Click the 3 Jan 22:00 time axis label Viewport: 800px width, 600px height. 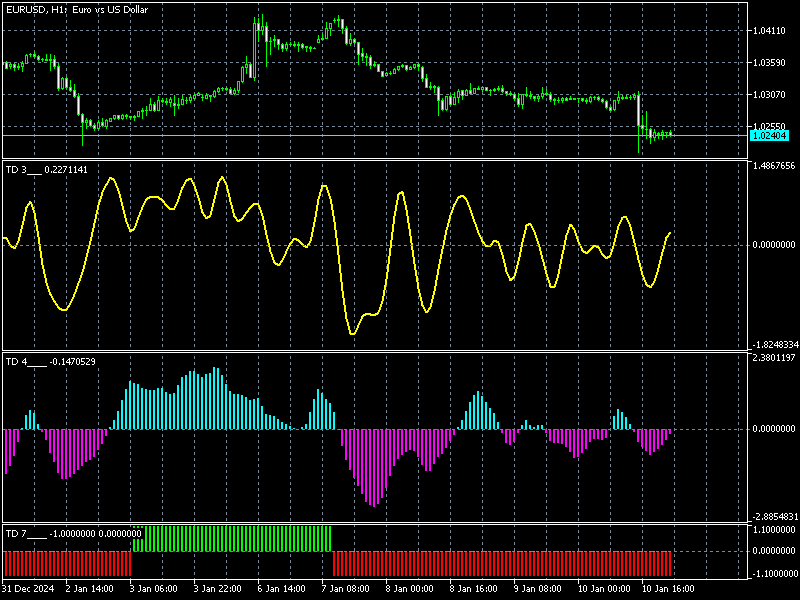pyautogui.click(x=217, y=589)
